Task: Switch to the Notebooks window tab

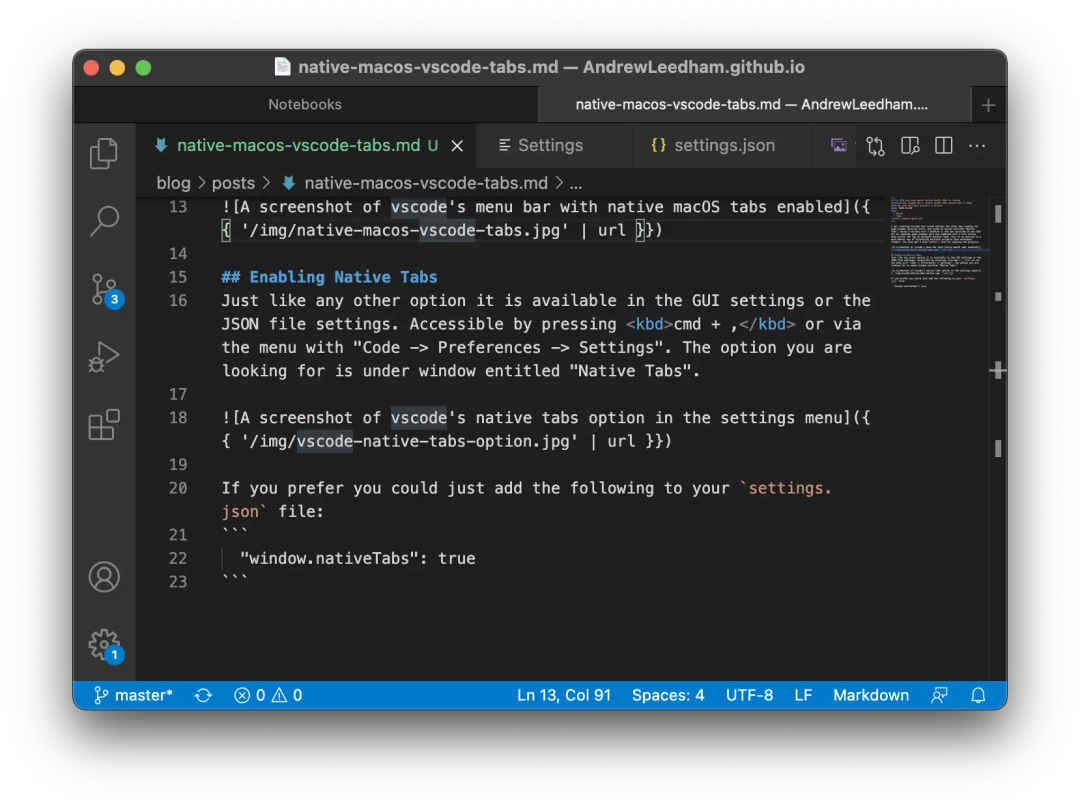Action: click(305, 105)
